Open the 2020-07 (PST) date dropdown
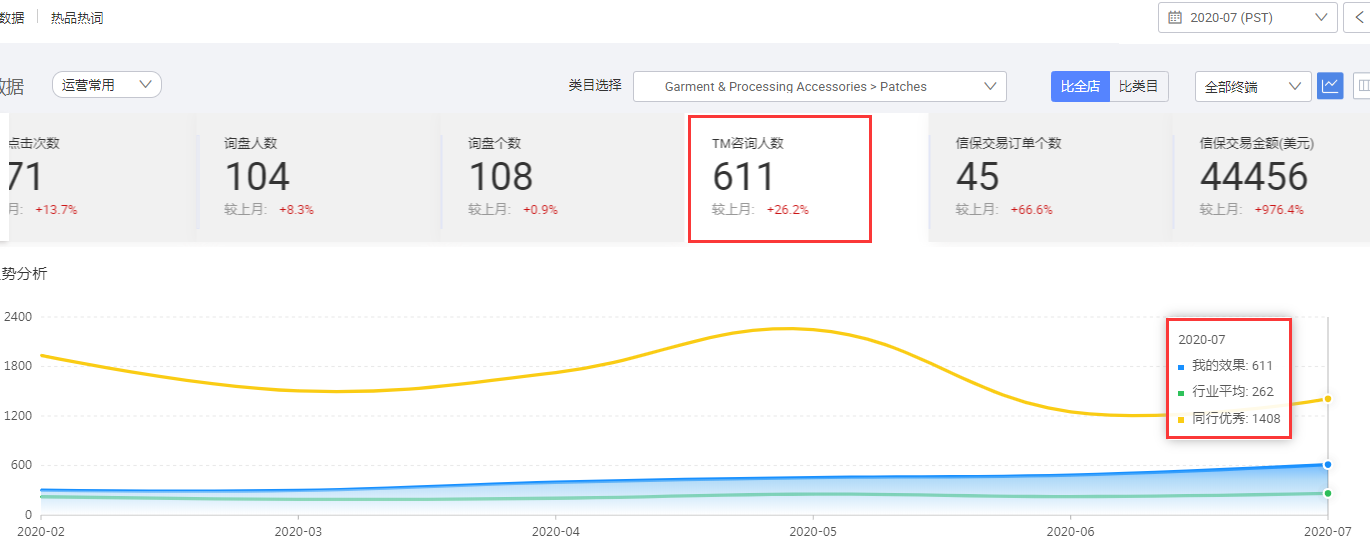This screenshot has height=557, width=1370. pyautogui.click(x=1247, y=18)
